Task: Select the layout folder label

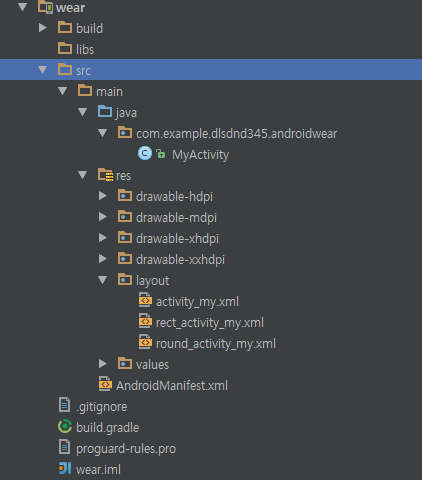Action: 152,281
